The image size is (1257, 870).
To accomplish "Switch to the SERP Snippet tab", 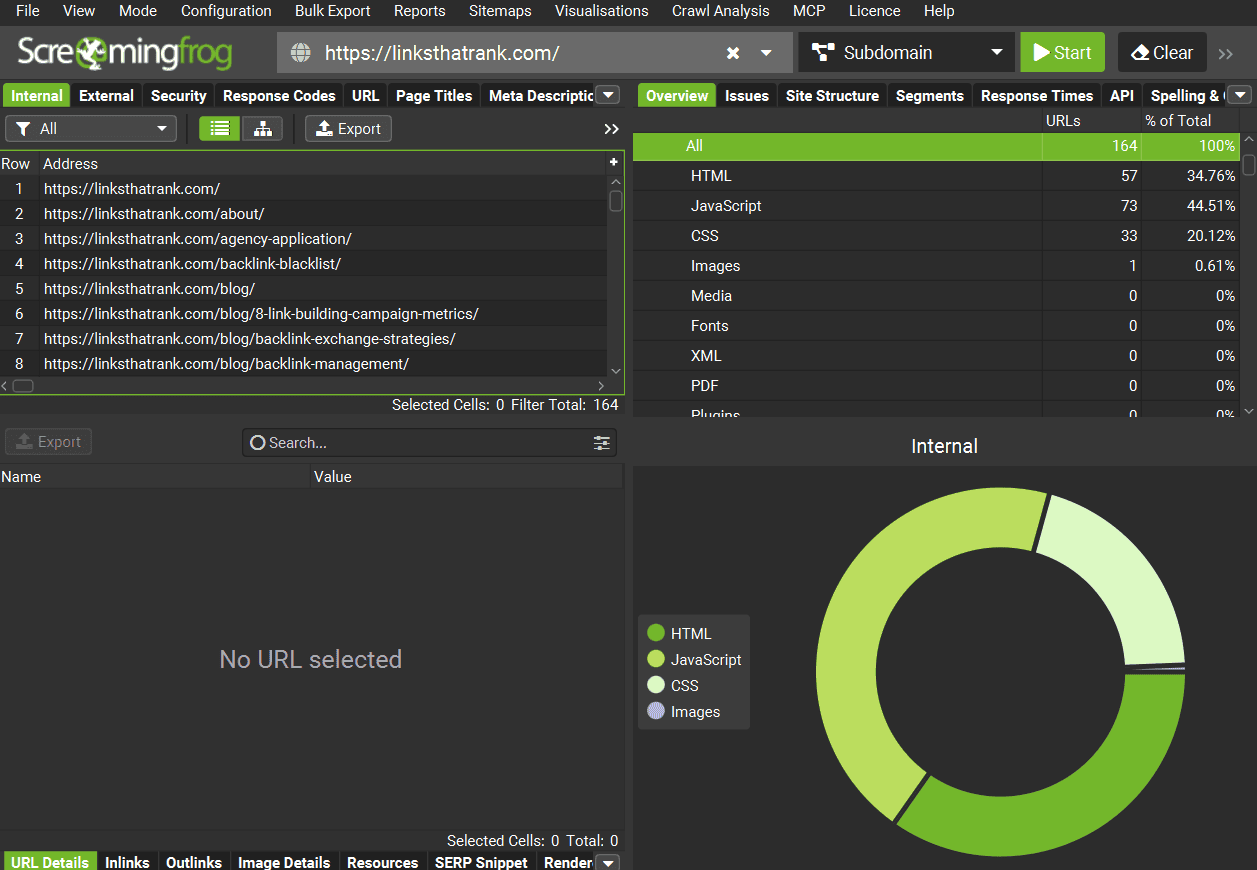I will [481, 862].
